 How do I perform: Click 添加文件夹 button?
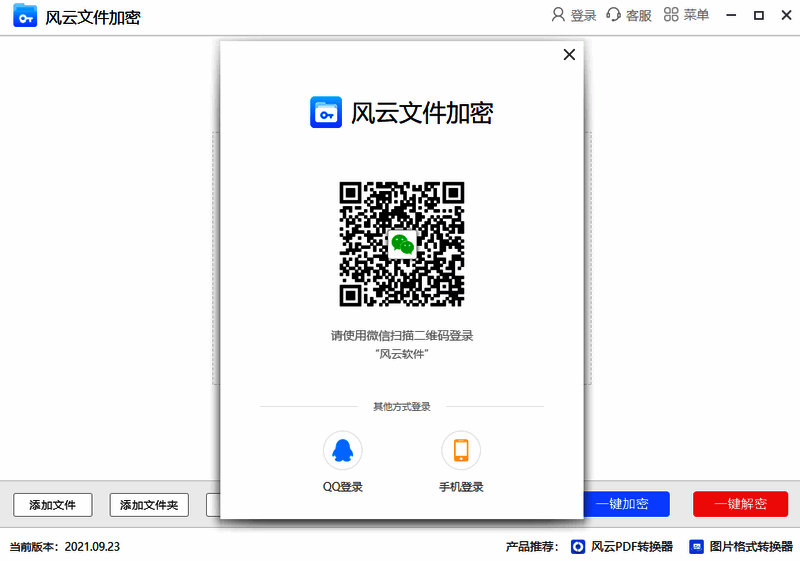click(x=149, y=505)
